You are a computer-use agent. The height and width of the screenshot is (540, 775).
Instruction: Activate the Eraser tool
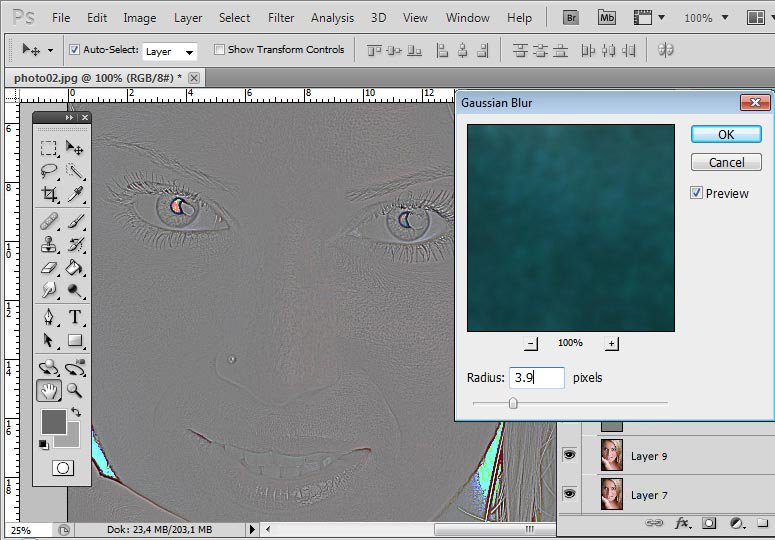[x=48, y=268]
